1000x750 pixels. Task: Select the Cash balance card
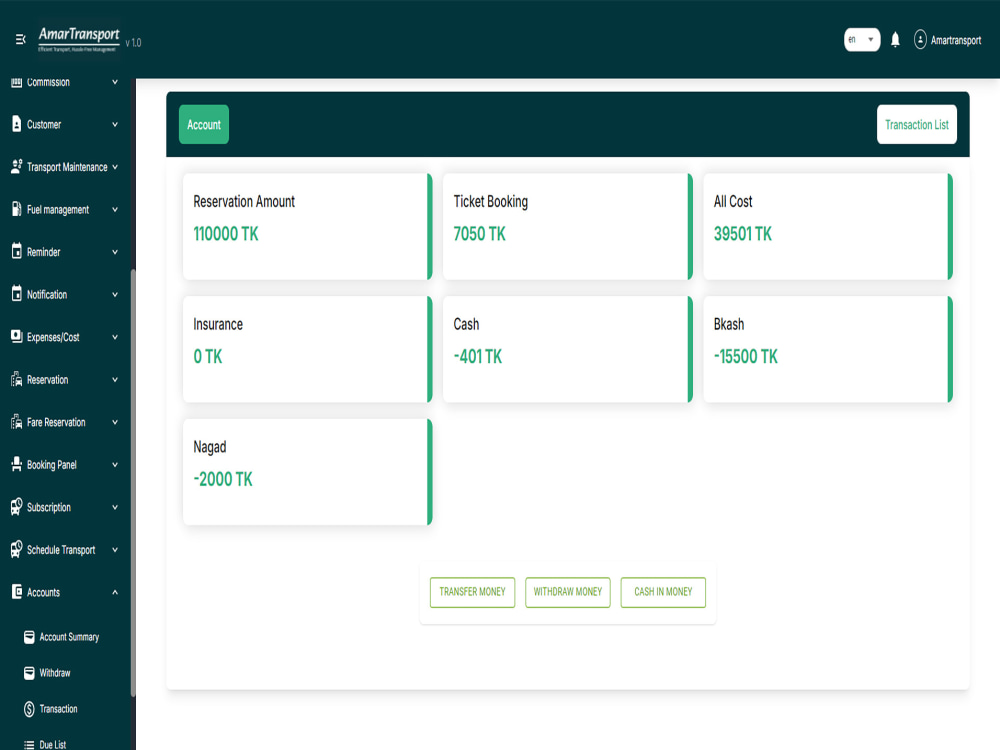click(x=568, y=349)
